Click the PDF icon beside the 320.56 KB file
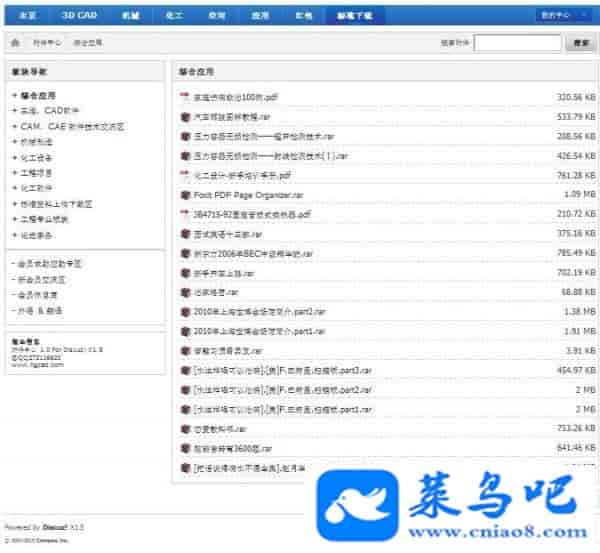This screenshot has height=553, width=600. tap(185, 97)
